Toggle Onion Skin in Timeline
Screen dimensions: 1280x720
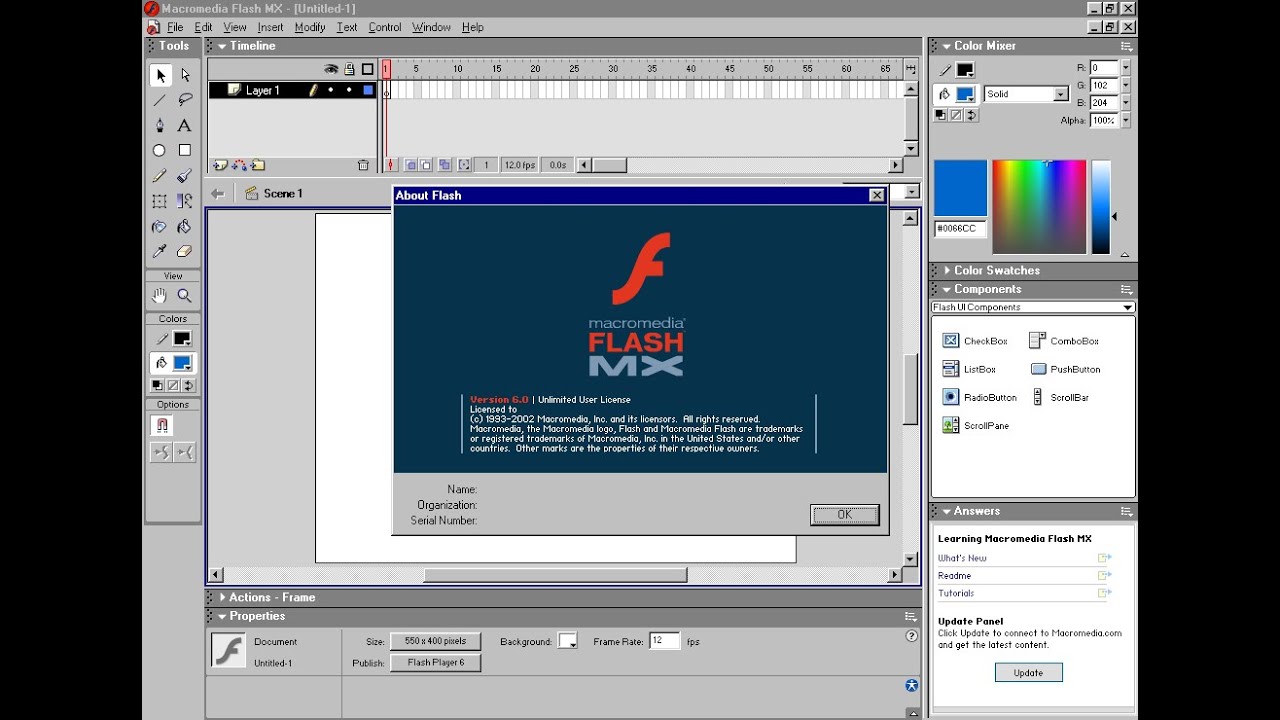pyautogui.click(x=410, y=165)
